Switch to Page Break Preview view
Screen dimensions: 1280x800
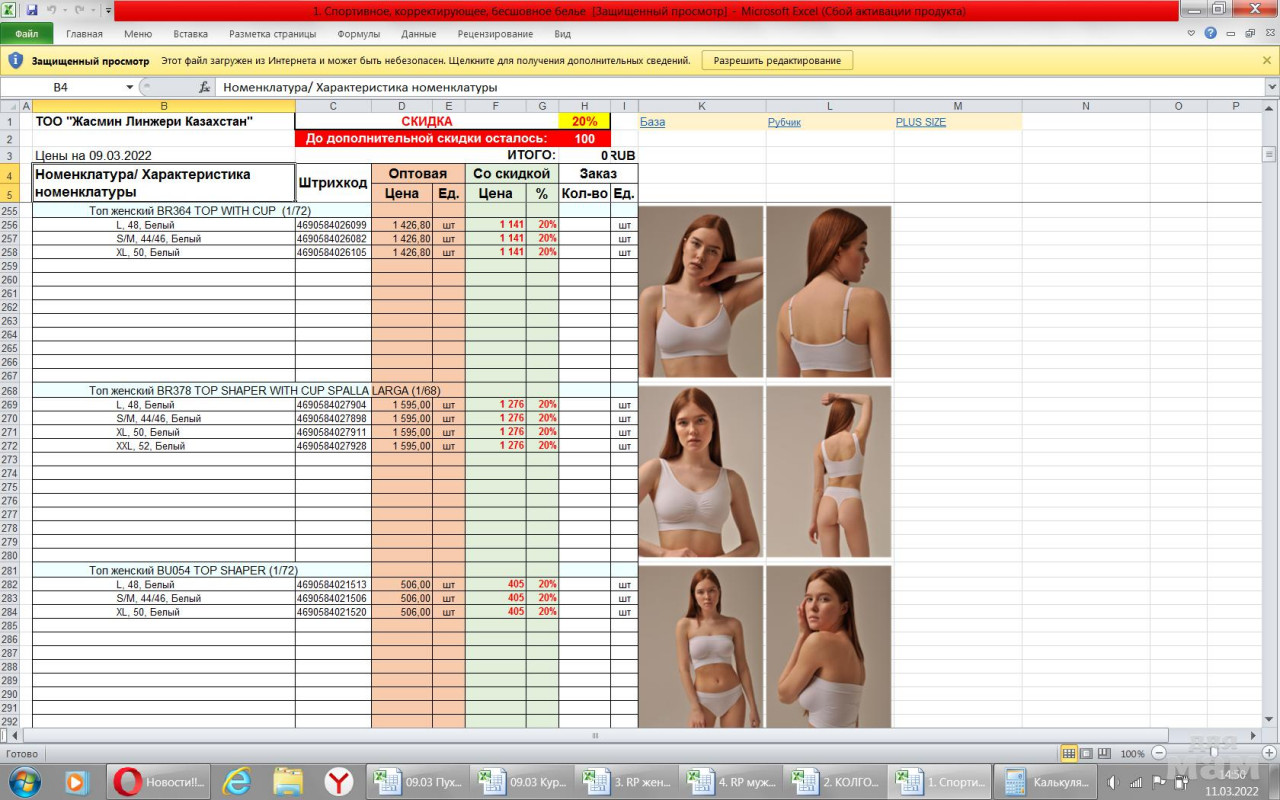pos(1104,753)
